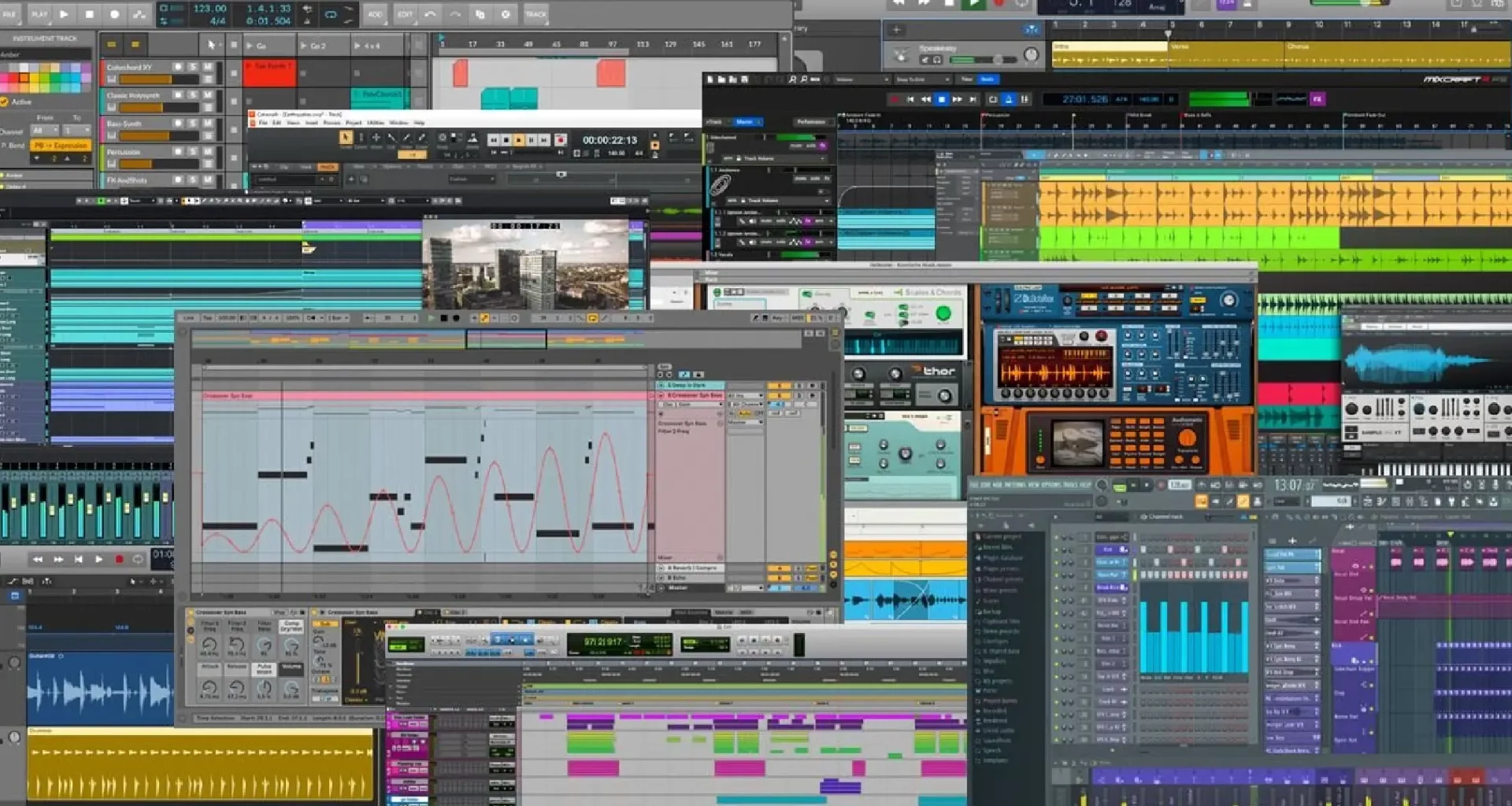The width and height of the screenshot is (1512, 806).
Task: Click rewind-to-start in Mixcraft transport
Action: [910, 99]
